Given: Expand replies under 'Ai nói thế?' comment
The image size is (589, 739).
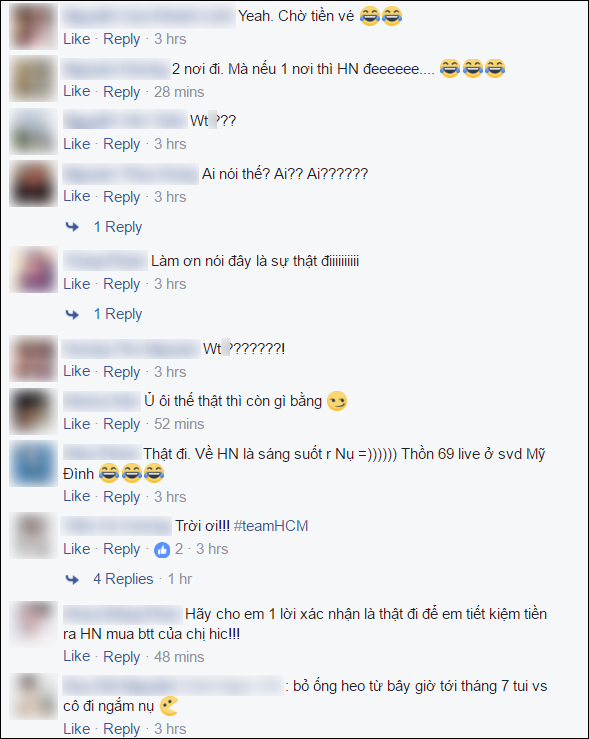Looking at the screenshot, I should pyautogui.click(x=118, y=227).
